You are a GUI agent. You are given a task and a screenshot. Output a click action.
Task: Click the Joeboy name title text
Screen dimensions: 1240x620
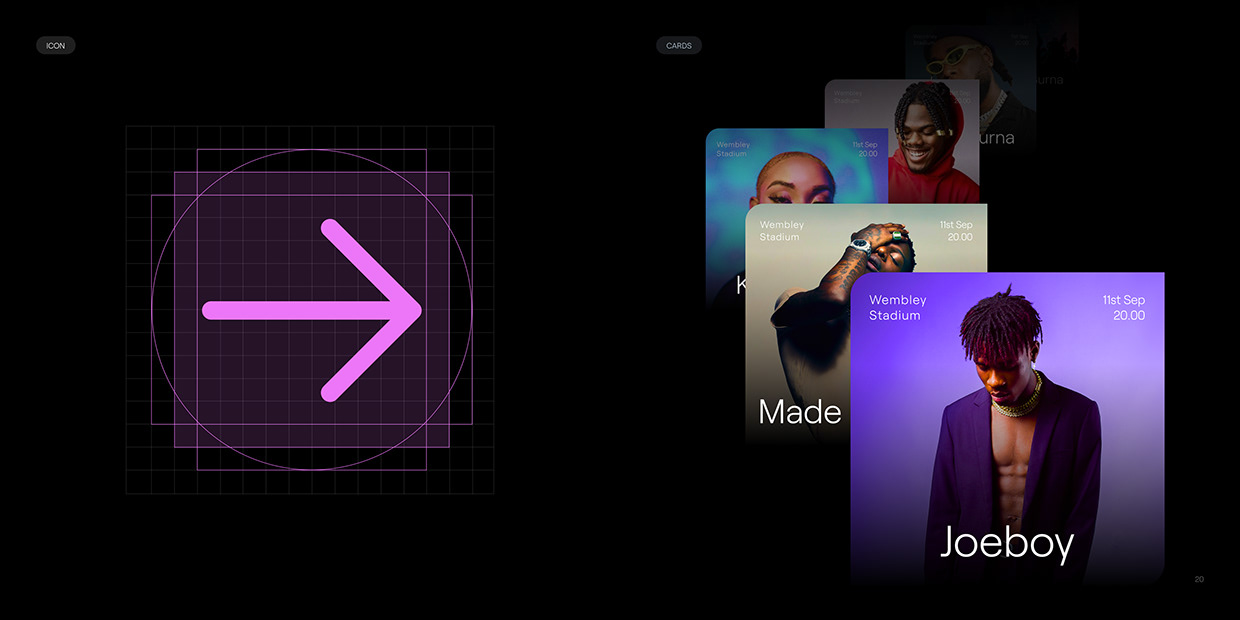point(1006,543)
